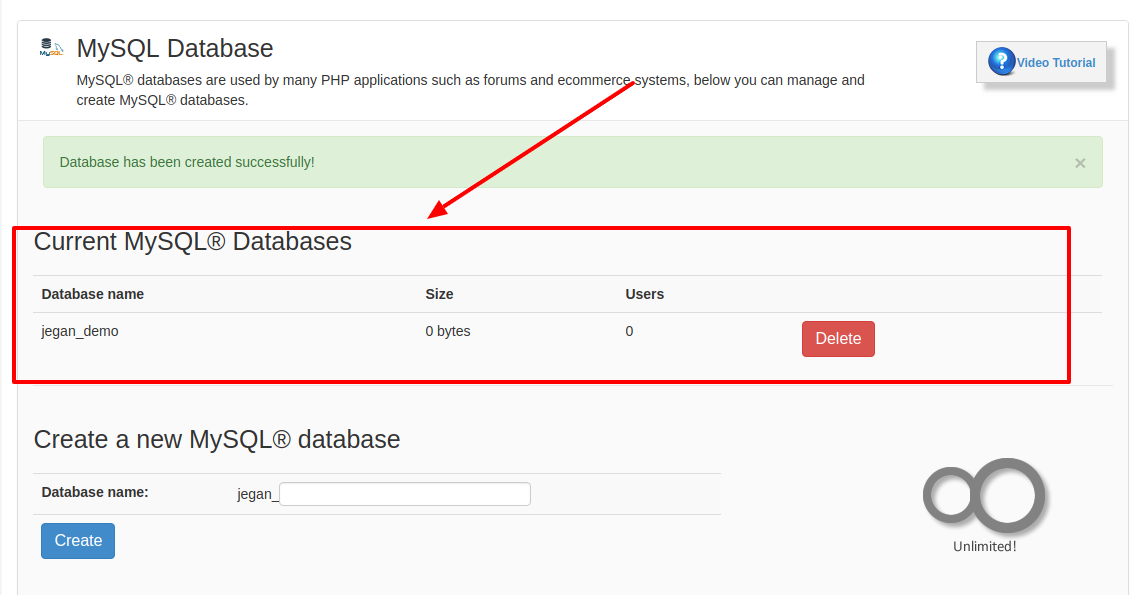Delete the jegan_demo database
This screenshot has height=595, width=1142.
coord(838,339)
